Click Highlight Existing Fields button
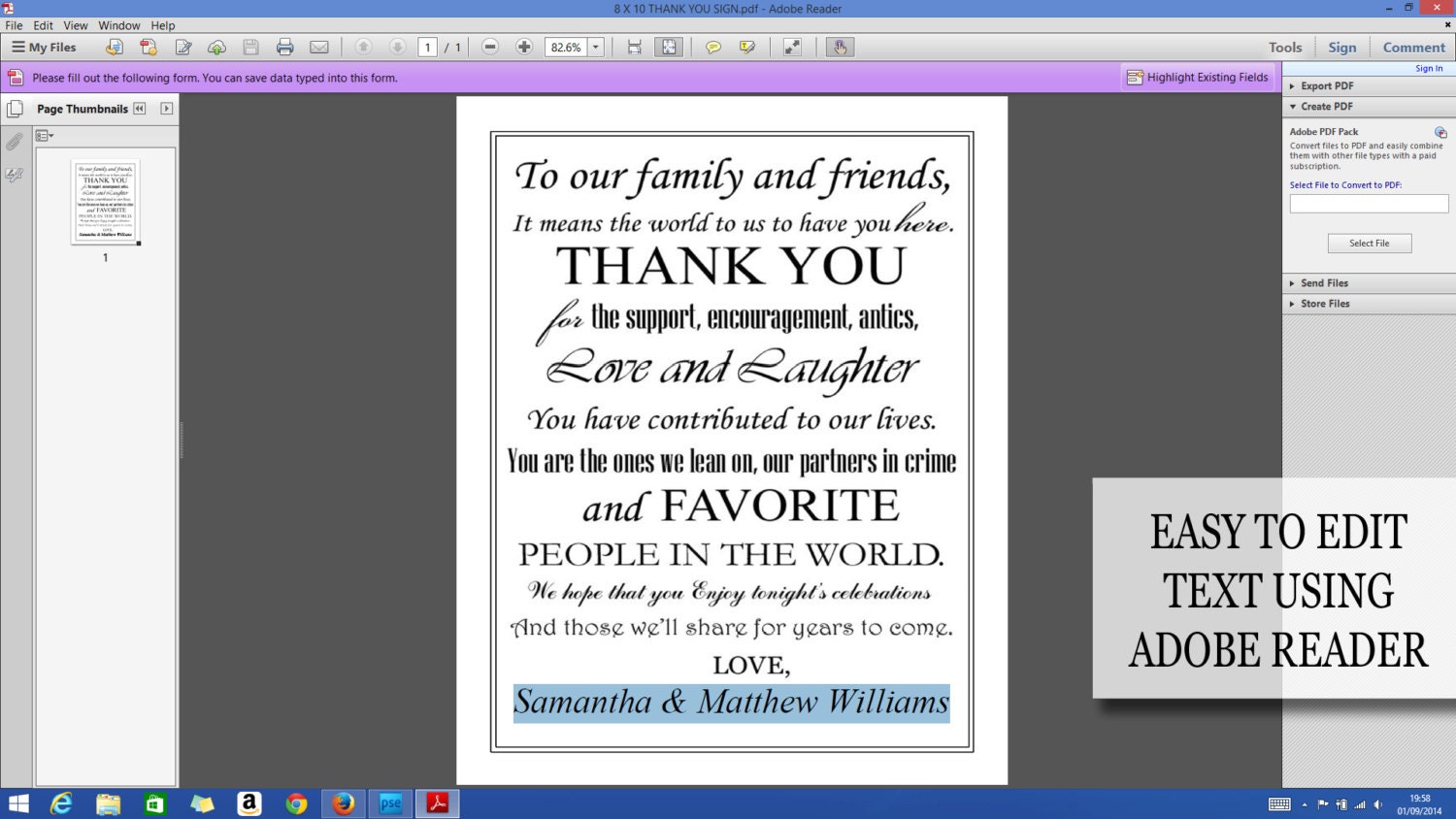The width and height of the screenshot is (1456, 819). [1198, 78]
